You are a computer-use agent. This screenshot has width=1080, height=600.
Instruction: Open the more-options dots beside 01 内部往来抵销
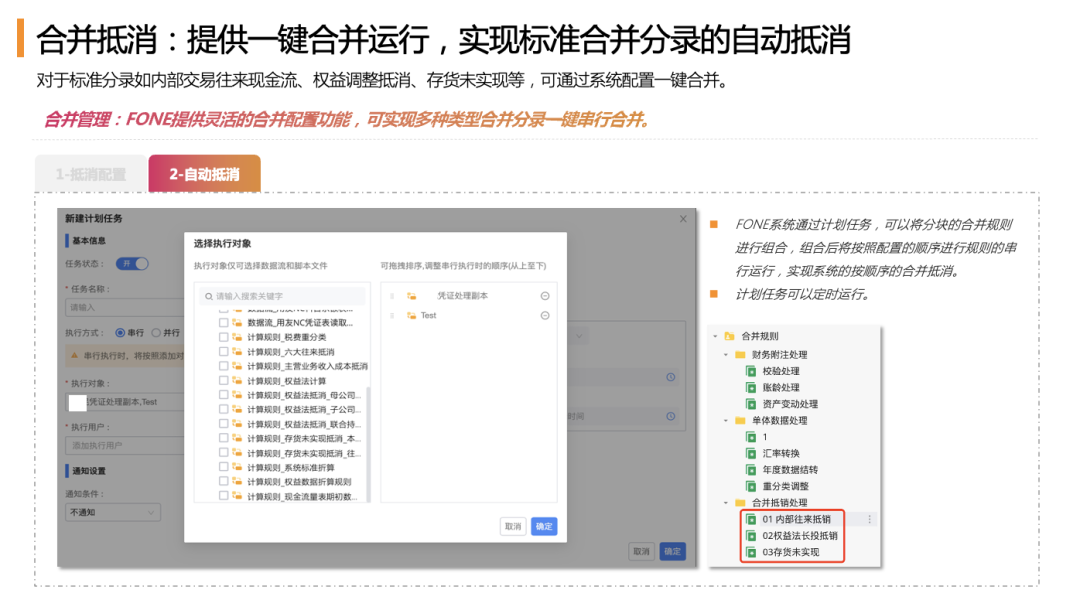[870, 519]
